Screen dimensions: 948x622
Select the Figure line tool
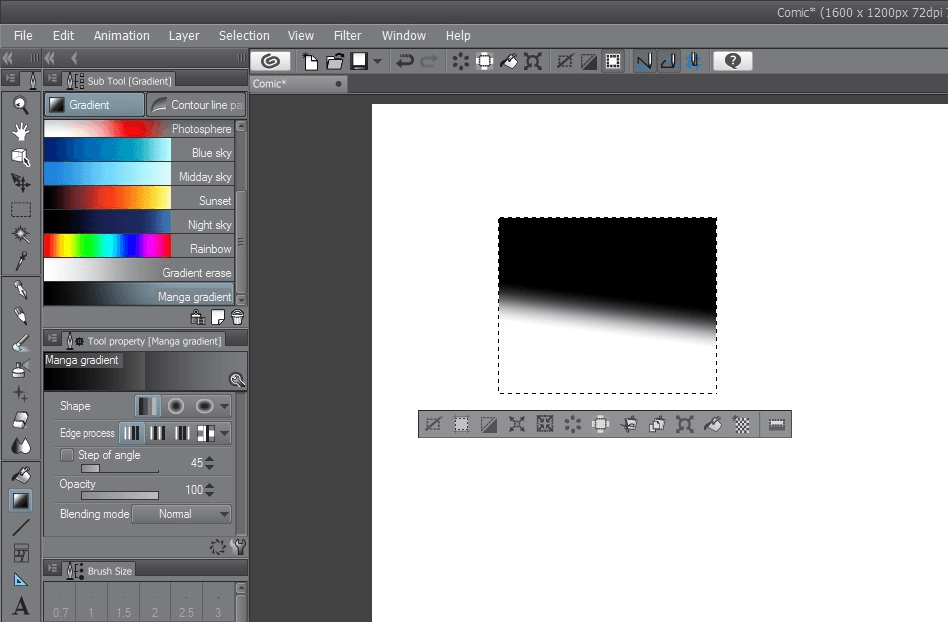21,527
